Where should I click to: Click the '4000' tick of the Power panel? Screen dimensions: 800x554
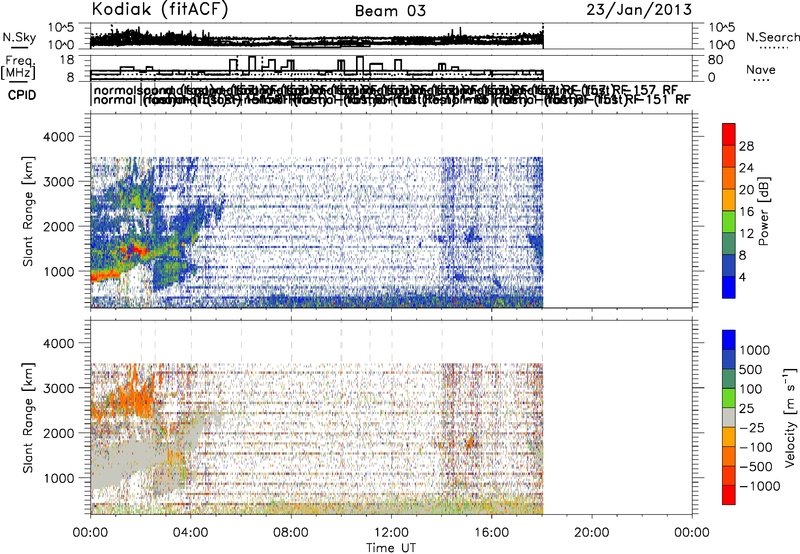[59, 137]
